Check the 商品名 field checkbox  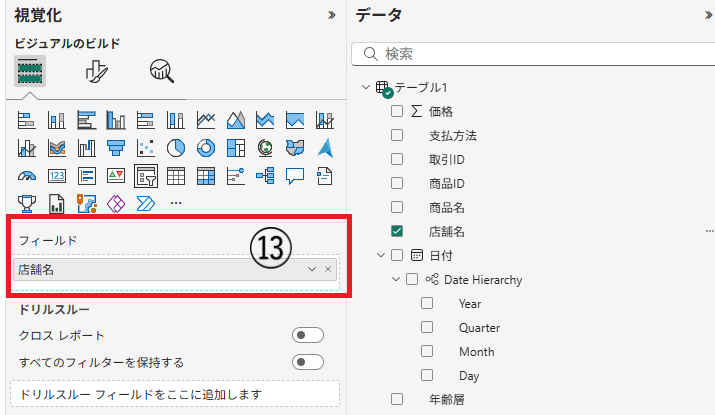397,207
